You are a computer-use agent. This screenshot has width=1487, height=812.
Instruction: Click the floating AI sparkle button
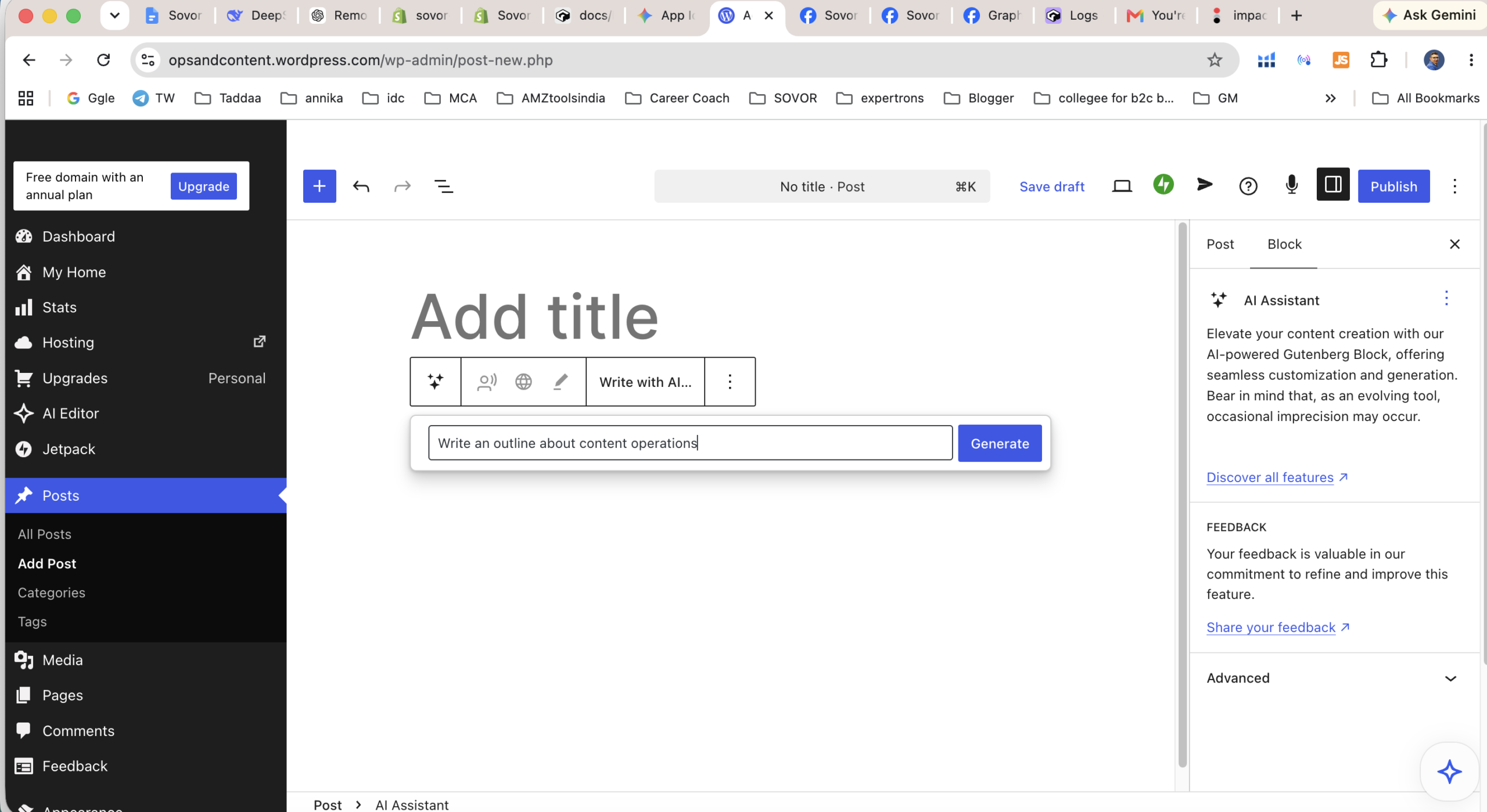tap(1449, 771)
